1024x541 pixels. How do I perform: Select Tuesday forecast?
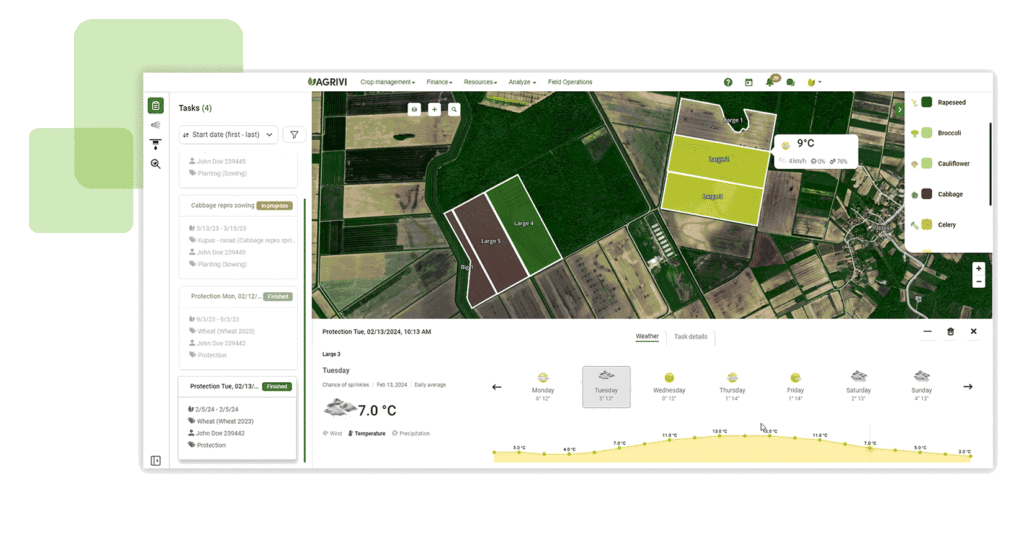pos(606,387)
